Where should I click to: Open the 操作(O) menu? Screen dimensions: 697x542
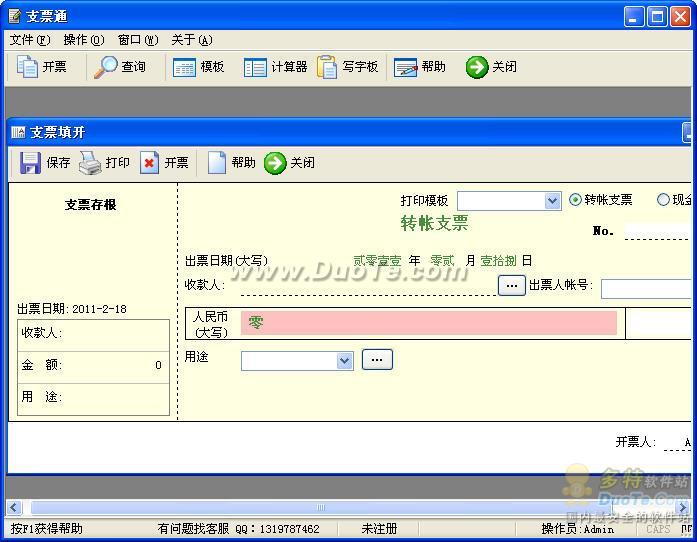tap(83, 40)
